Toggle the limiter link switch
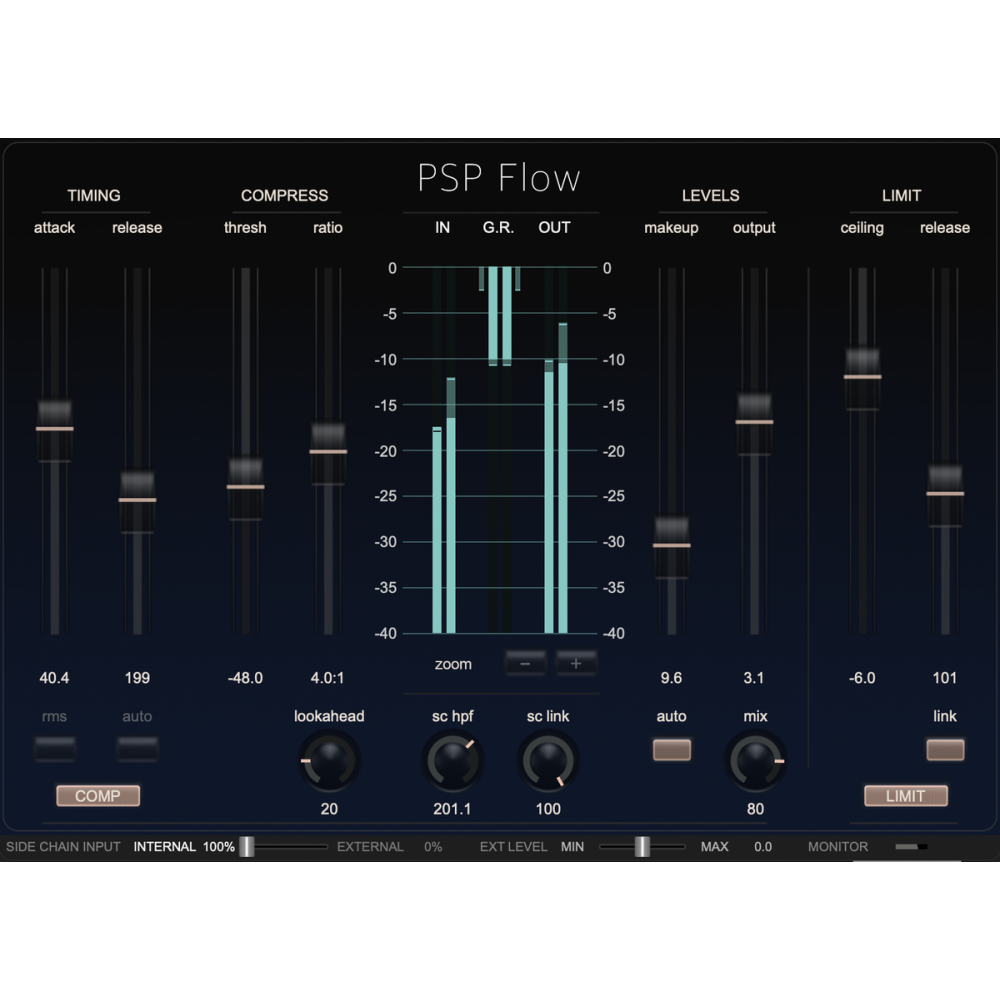The image size is (1000, 1000). click(945, 749)
